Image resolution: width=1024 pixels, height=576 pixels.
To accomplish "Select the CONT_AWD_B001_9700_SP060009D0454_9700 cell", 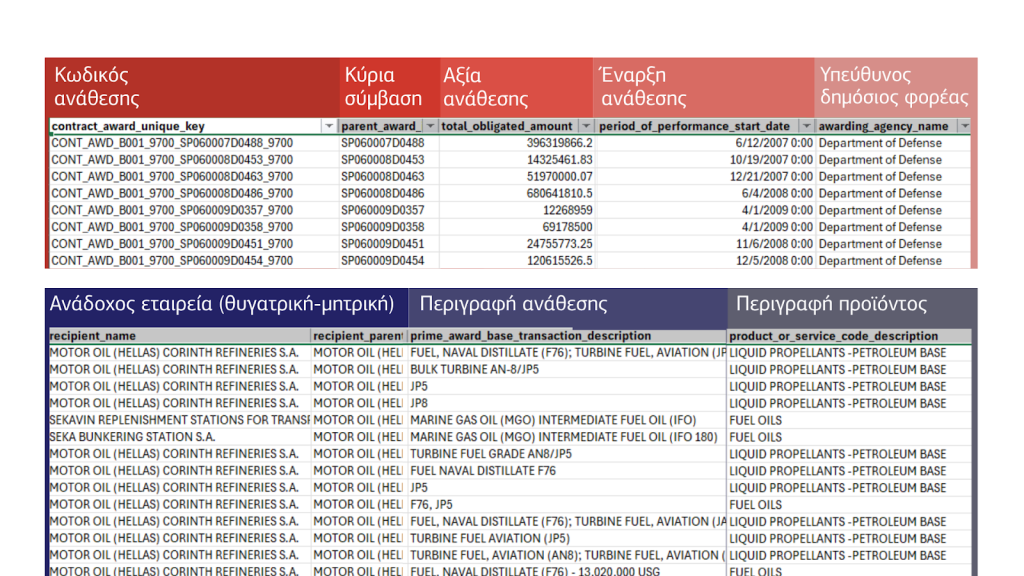I will (x=192, y=261).
